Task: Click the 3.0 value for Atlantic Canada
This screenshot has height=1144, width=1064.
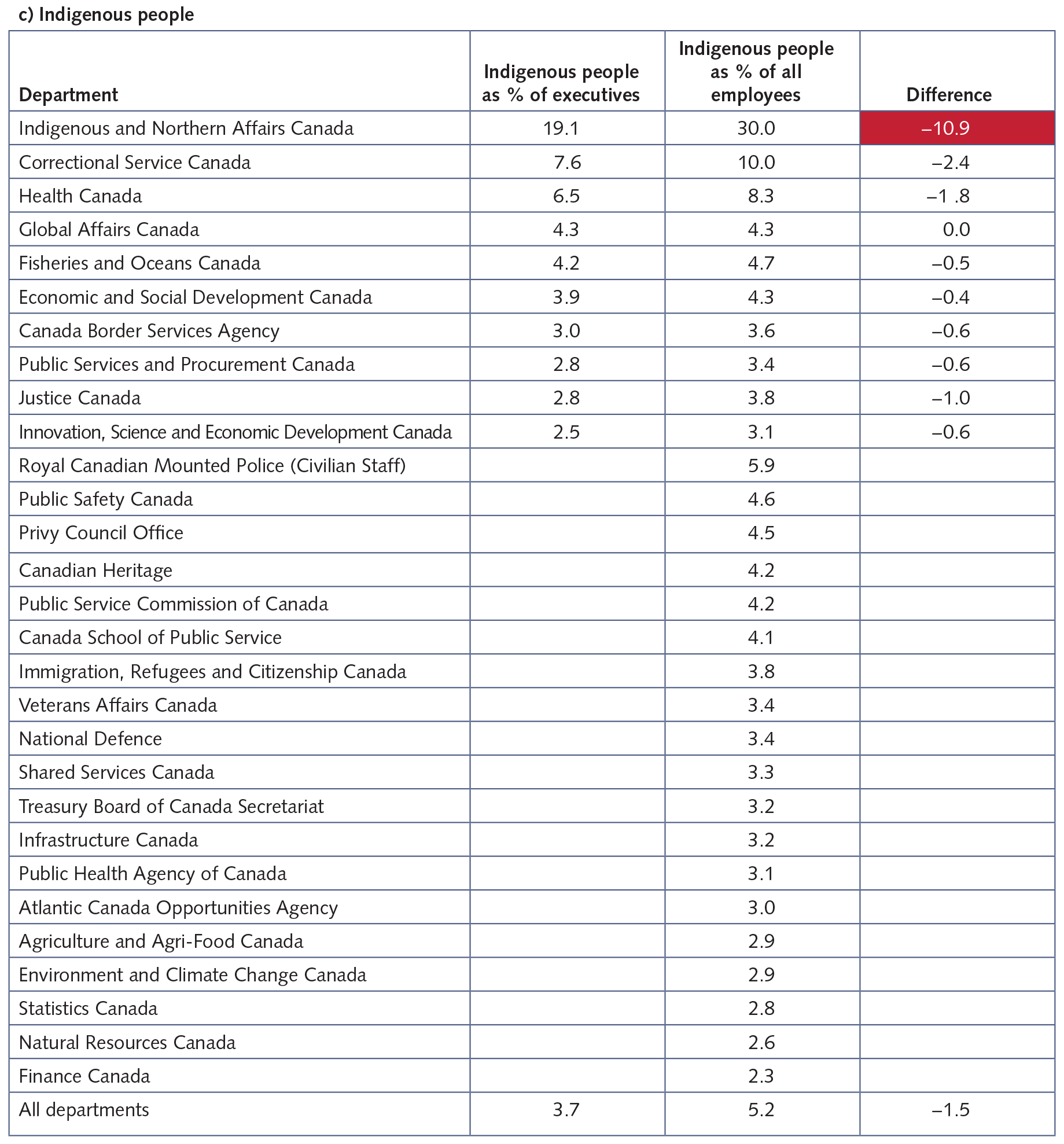Action: [761, 907]
